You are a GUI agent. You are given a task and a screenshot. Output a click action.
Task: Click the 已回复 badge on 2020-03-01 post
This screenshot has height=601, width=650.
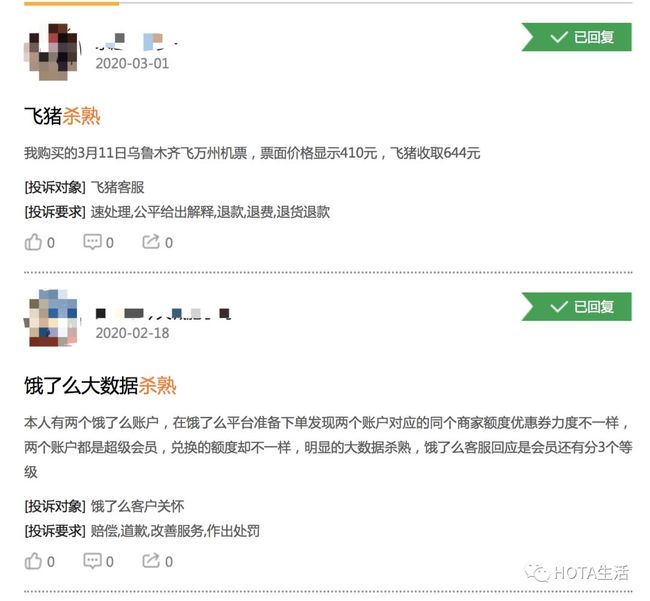[577, 37]
